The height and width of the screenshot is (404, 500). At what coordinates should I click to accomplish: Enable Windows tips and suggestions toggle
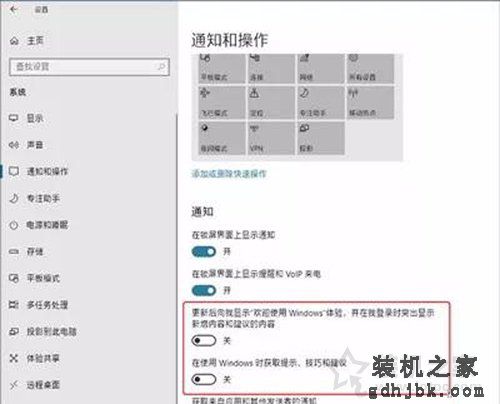[204, 379]
